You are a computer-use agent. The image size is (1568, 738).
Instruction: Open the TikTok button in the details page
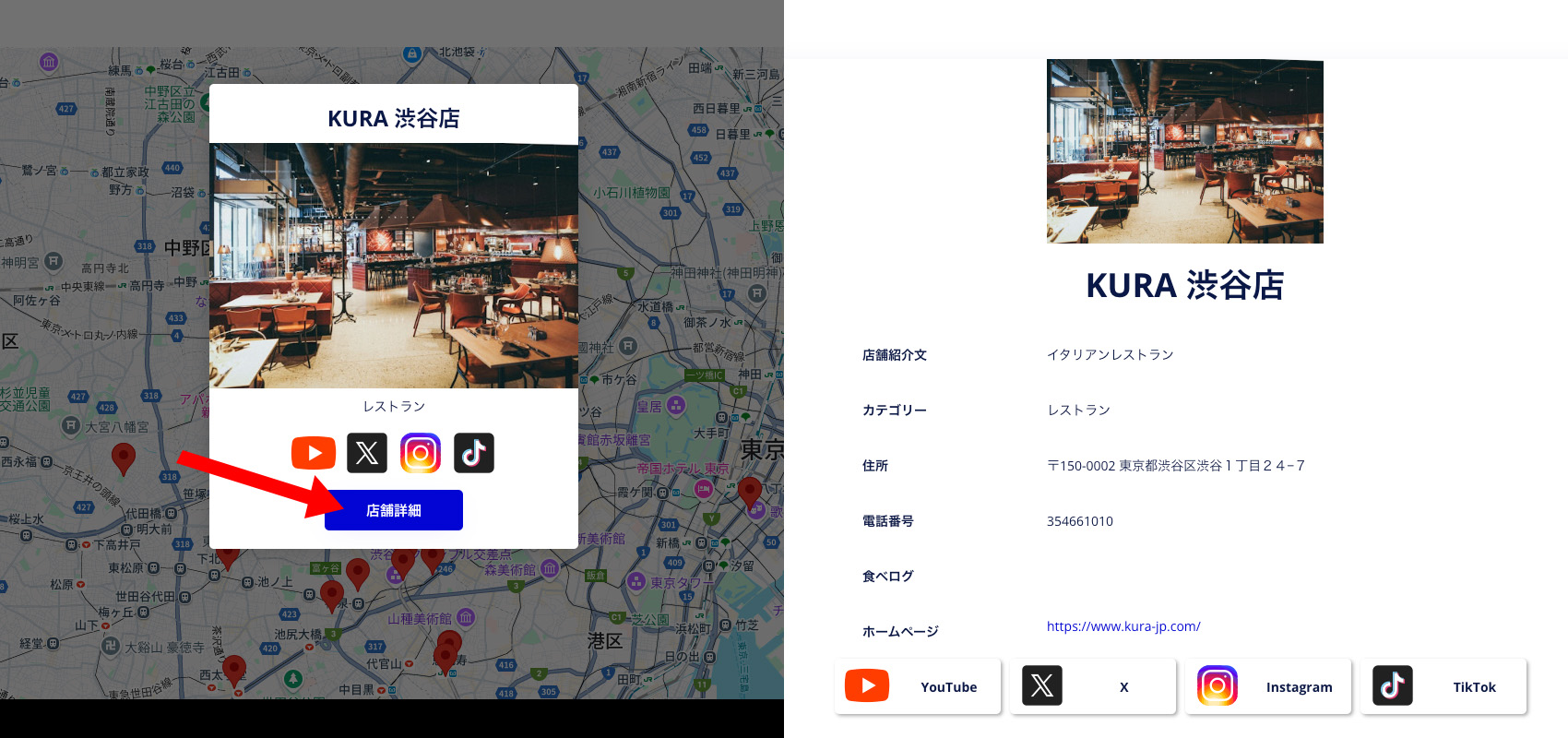1443,686
